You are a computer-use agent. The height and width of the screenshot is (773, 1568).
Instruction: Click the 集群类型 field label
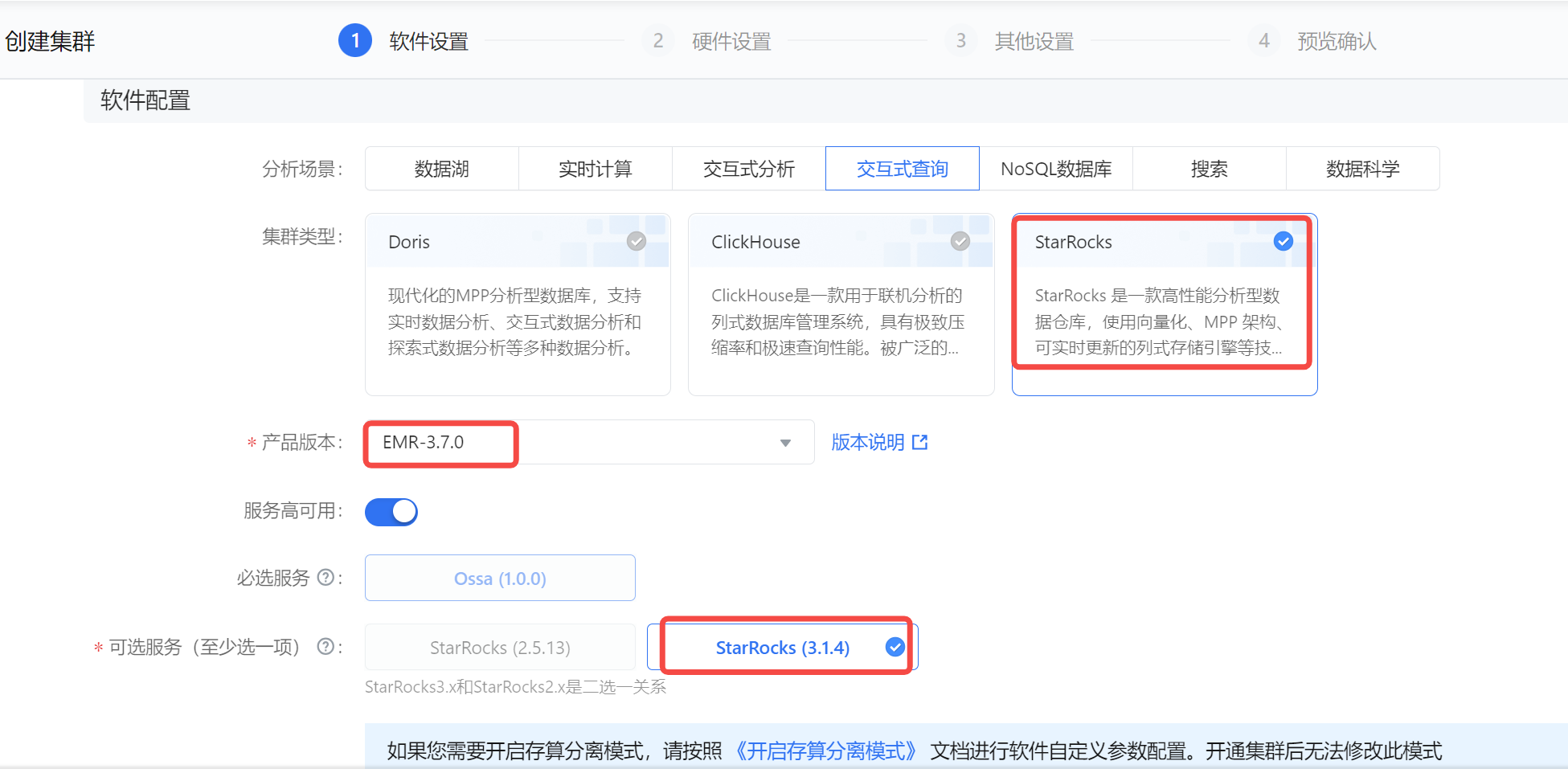pos(303,236)
